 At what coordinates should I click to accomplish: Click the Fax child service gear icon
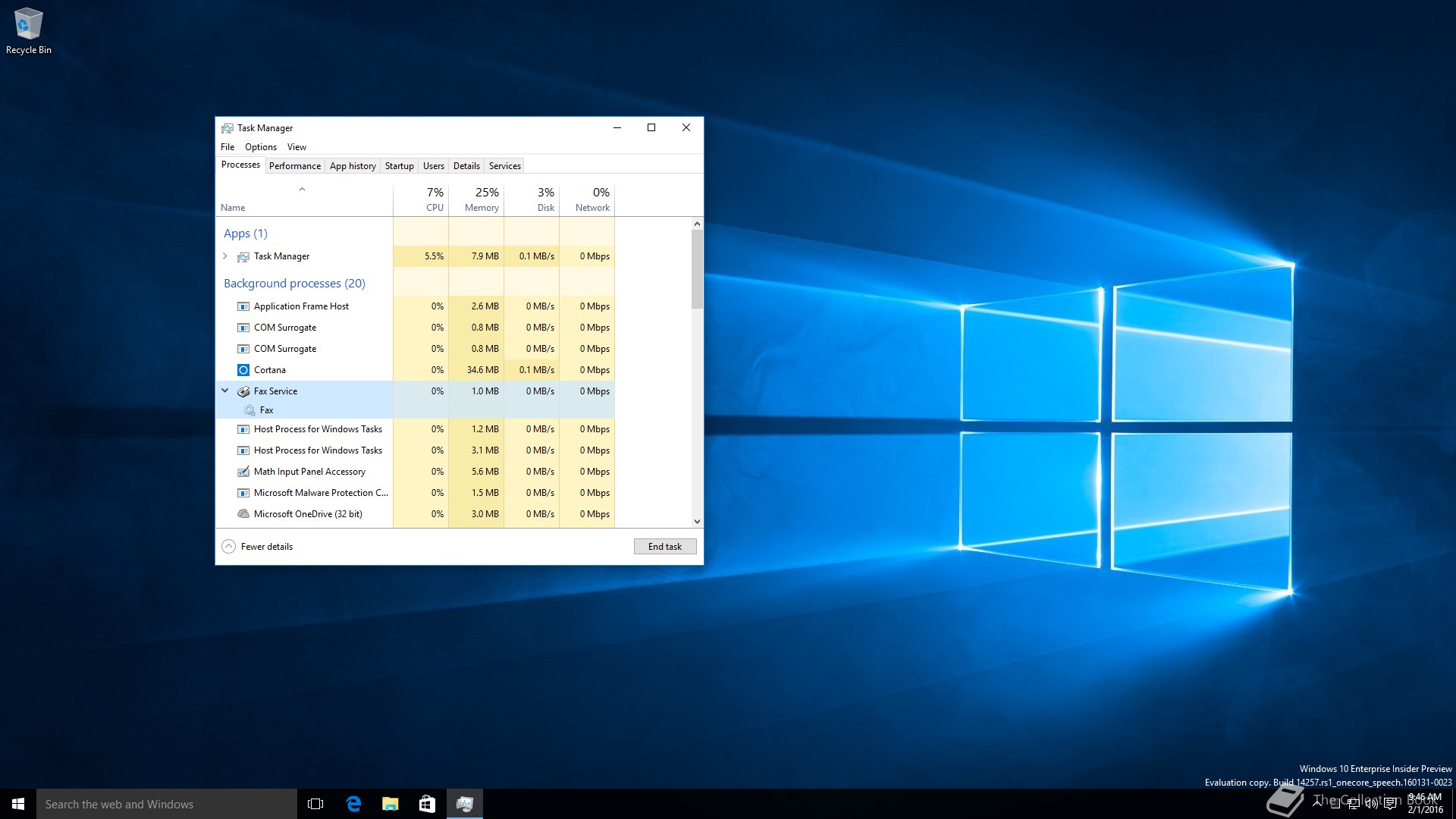(x=249, y=410)
